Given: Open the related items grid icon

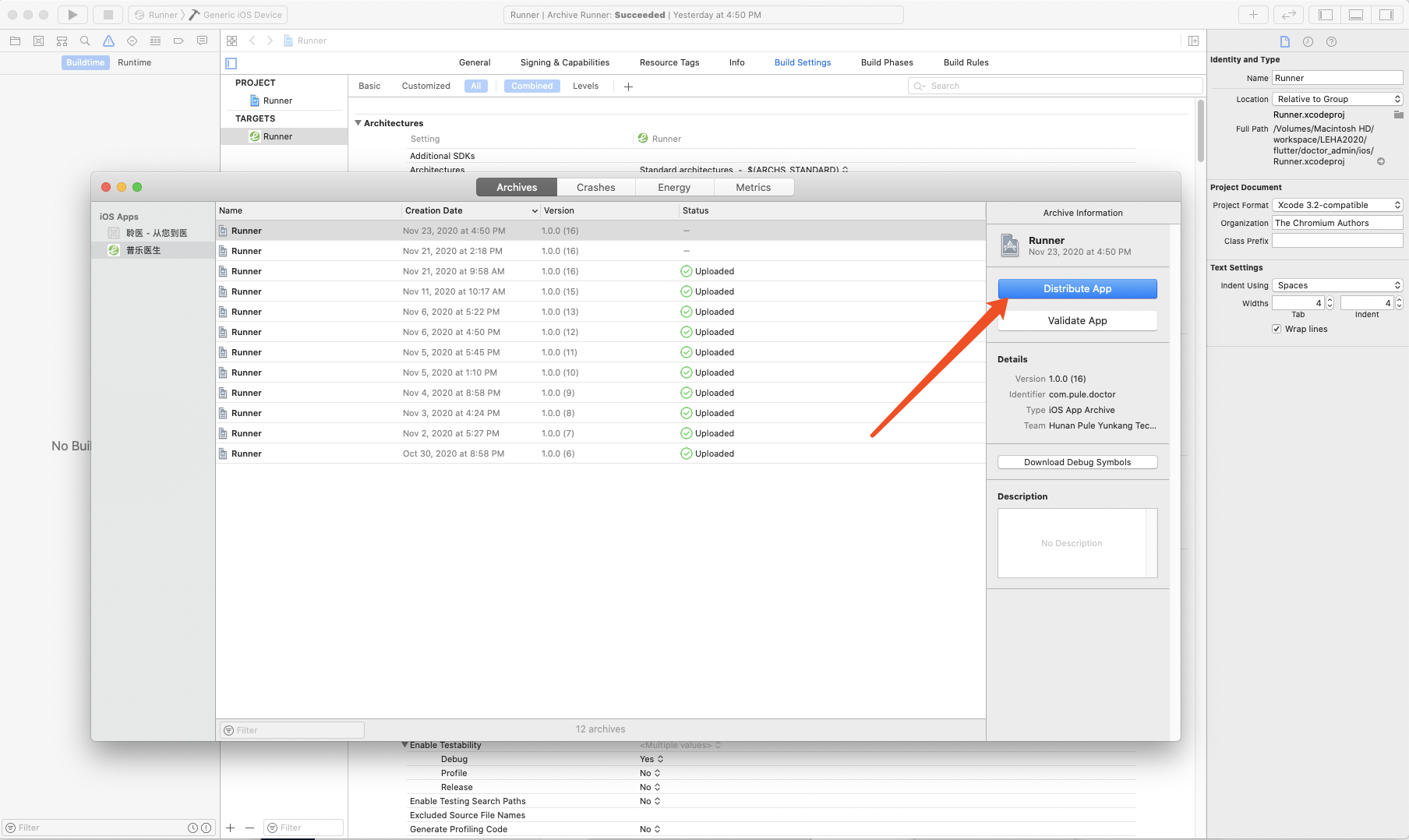Looking at the screenshot, I should (231, 41).
